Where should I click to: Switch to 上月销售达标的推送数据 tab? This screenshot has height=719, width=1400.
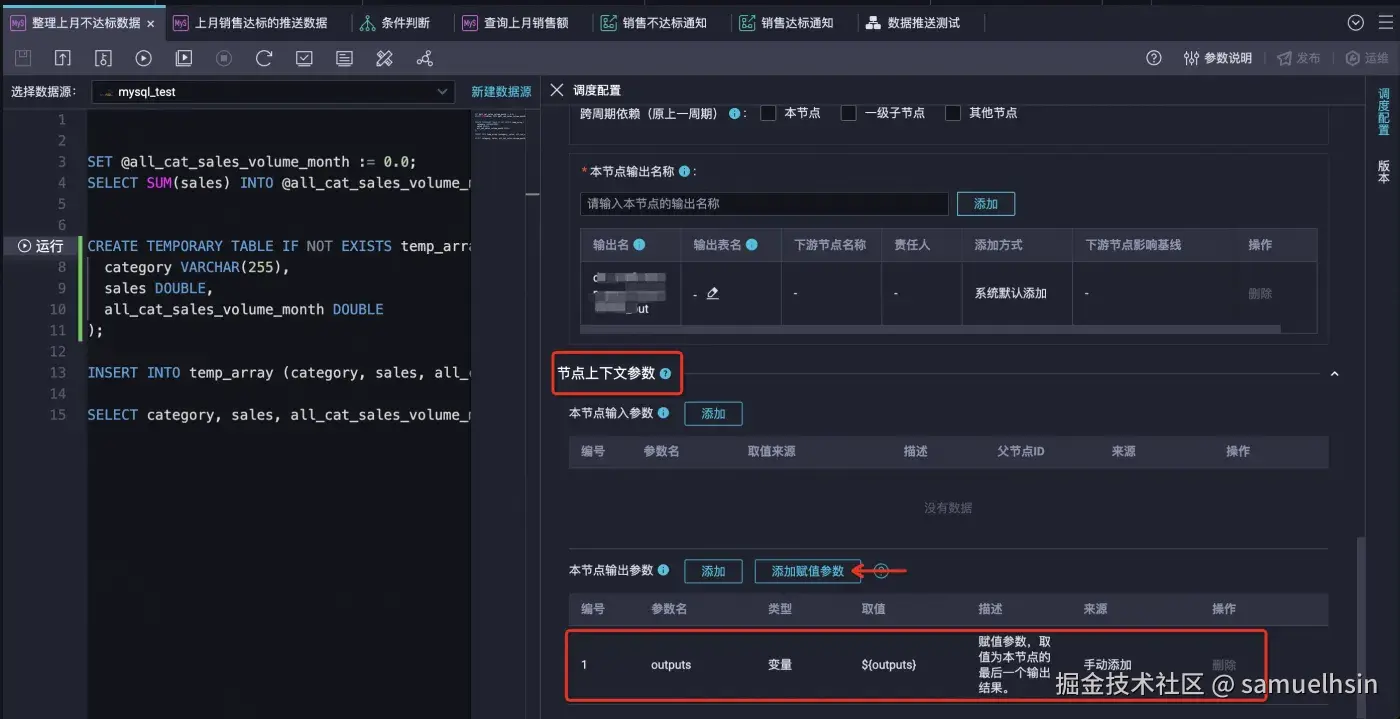[x=250, y=22]
